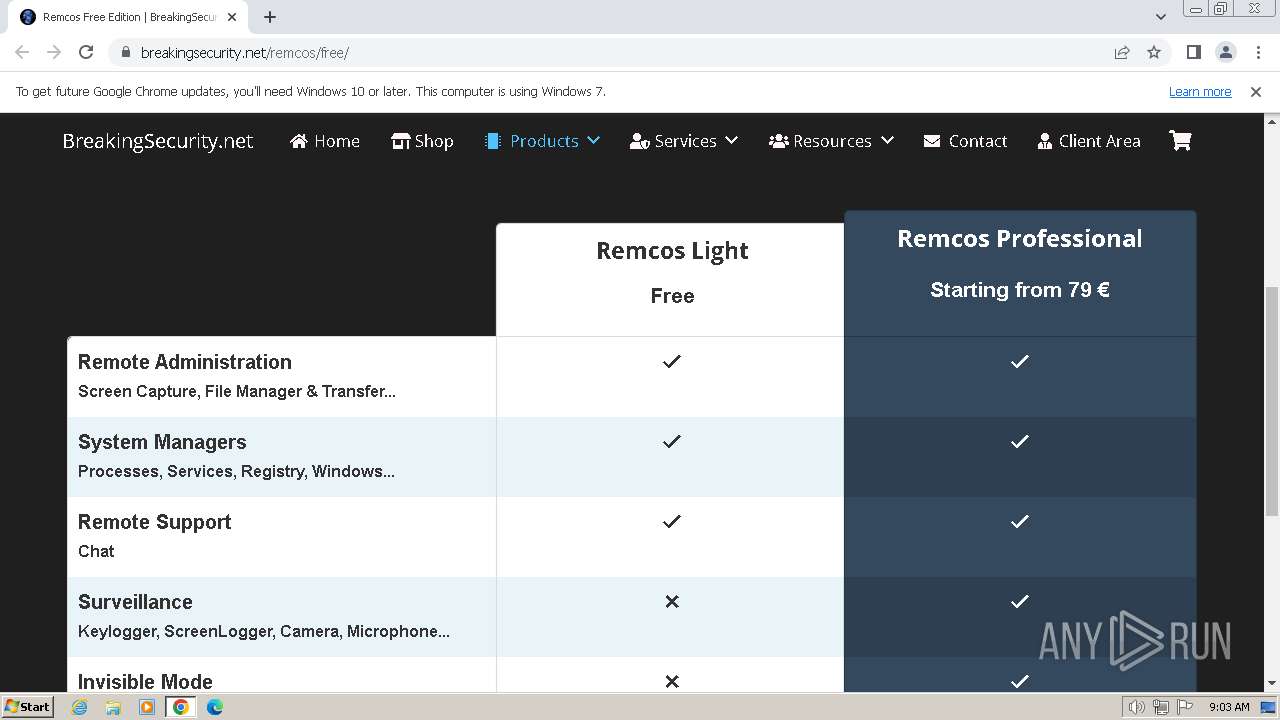The width and height of the screenshot is (1280, 720).
Task: Click the taskbar clock 9:03 AM
Action: [x=1229, y=707]
